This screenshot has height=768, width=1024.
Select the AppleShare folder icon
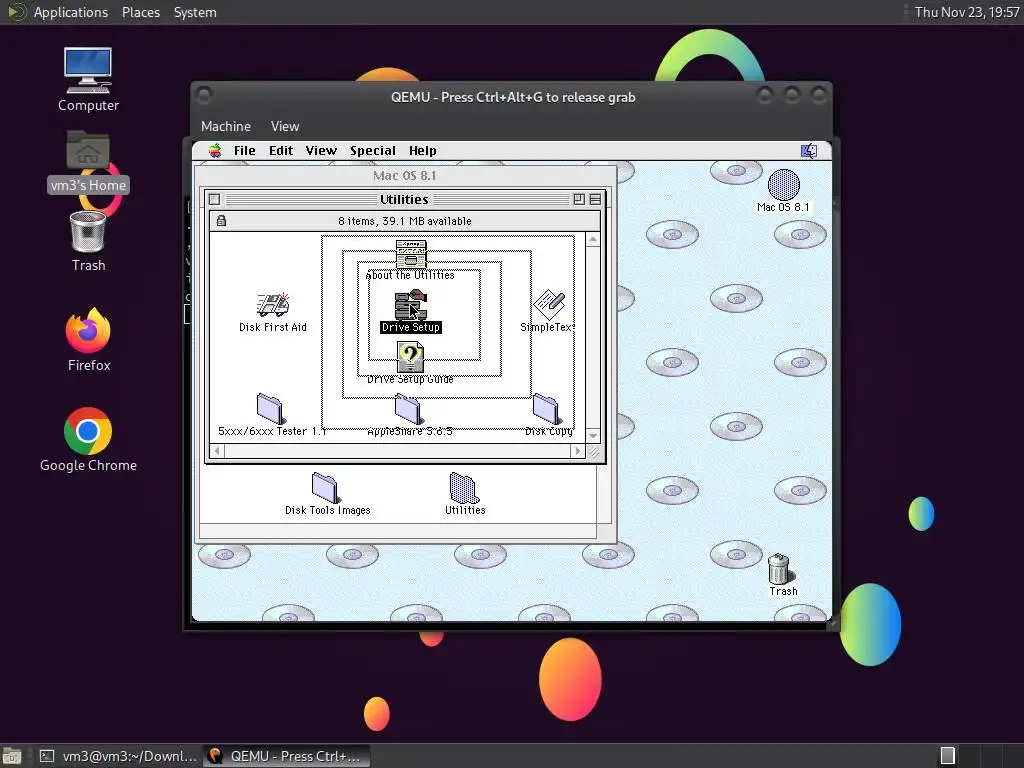408,409
